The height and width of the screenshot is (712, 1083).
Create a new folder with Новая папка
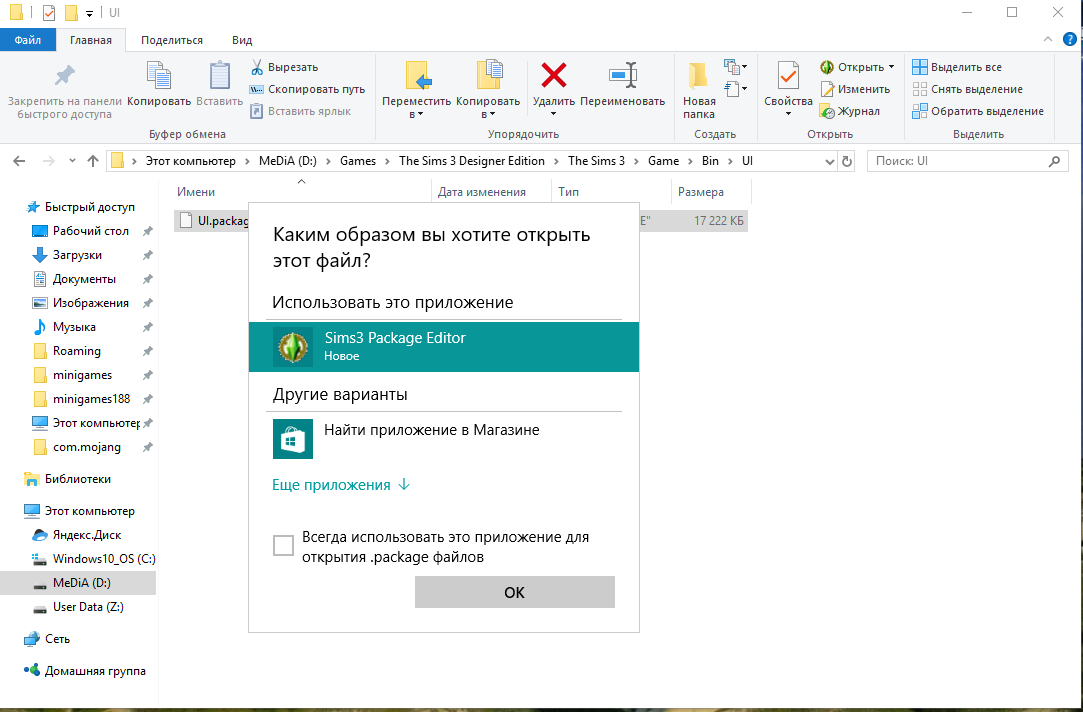[x=699, y=90]
